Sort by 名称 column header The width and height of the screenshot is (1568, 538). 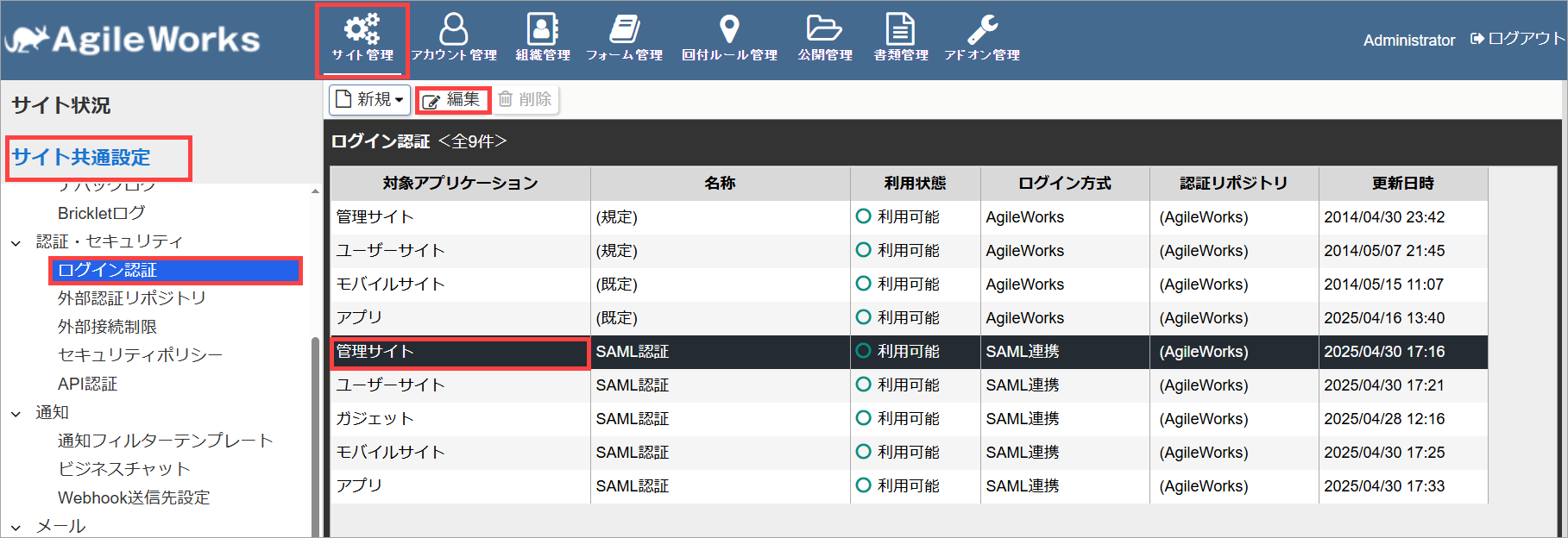pos(721,183)
